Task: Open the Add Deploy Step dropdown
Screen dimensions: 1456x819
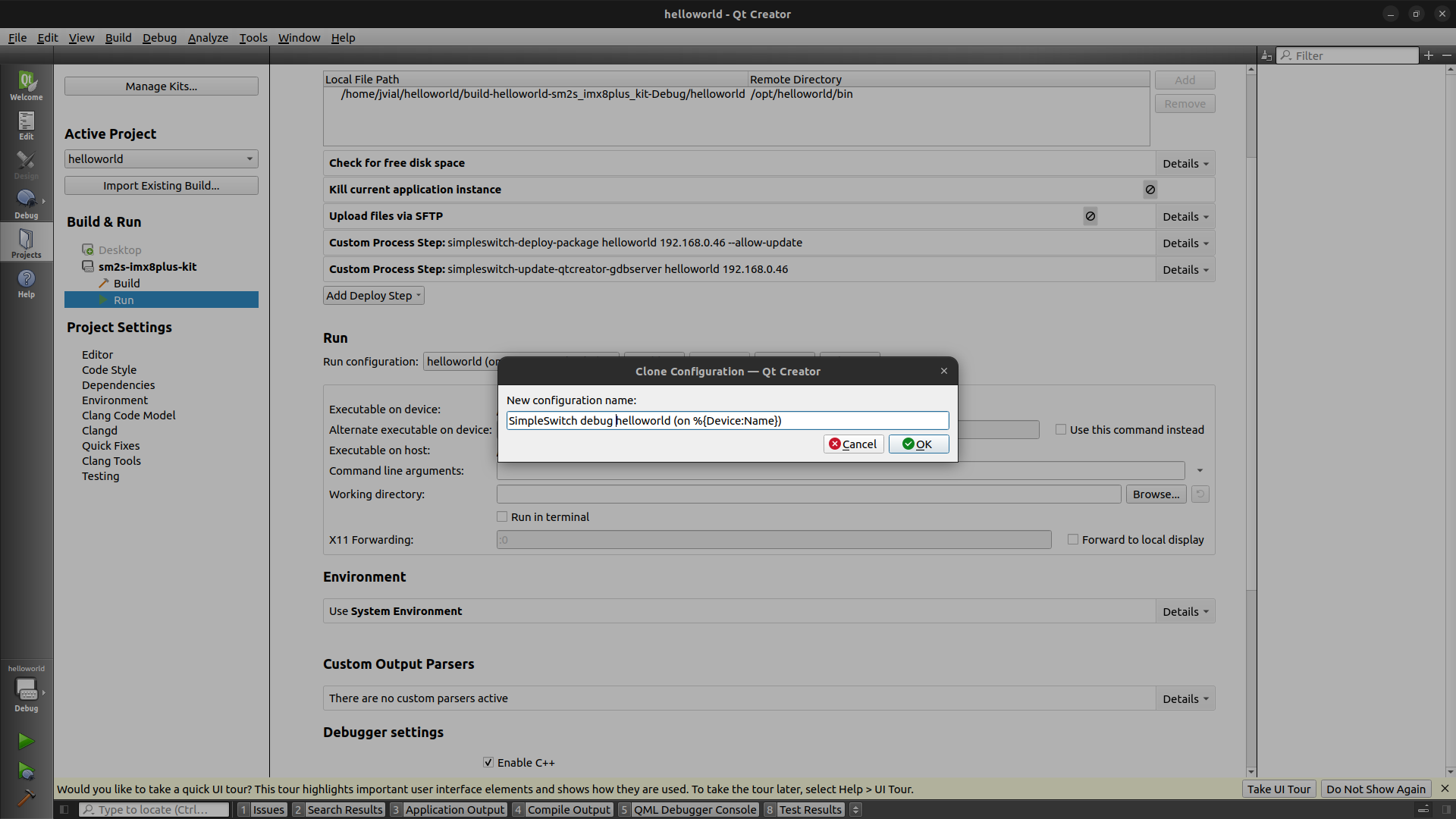Action: click(373, 295)
